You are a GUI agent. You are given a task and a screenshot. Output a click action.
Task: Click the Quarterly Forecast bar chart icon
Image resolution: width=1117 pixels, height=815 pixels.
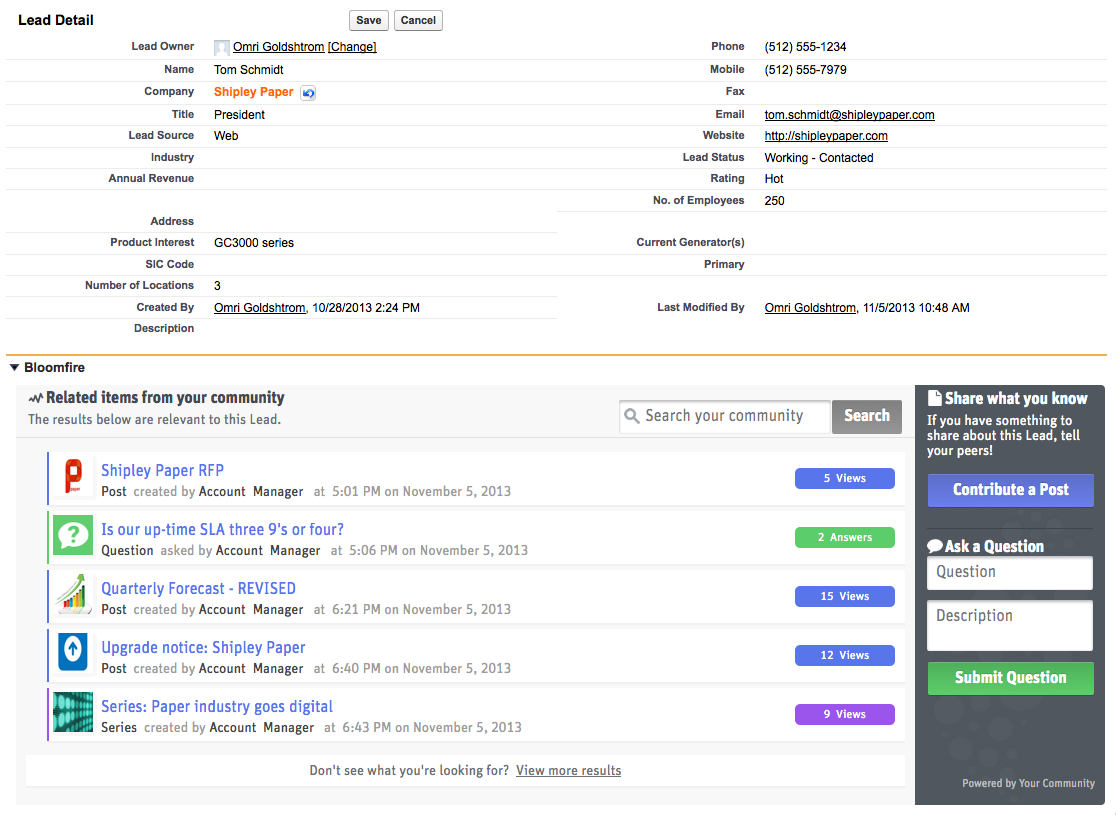pyautogui.click(x=72, y=596)
